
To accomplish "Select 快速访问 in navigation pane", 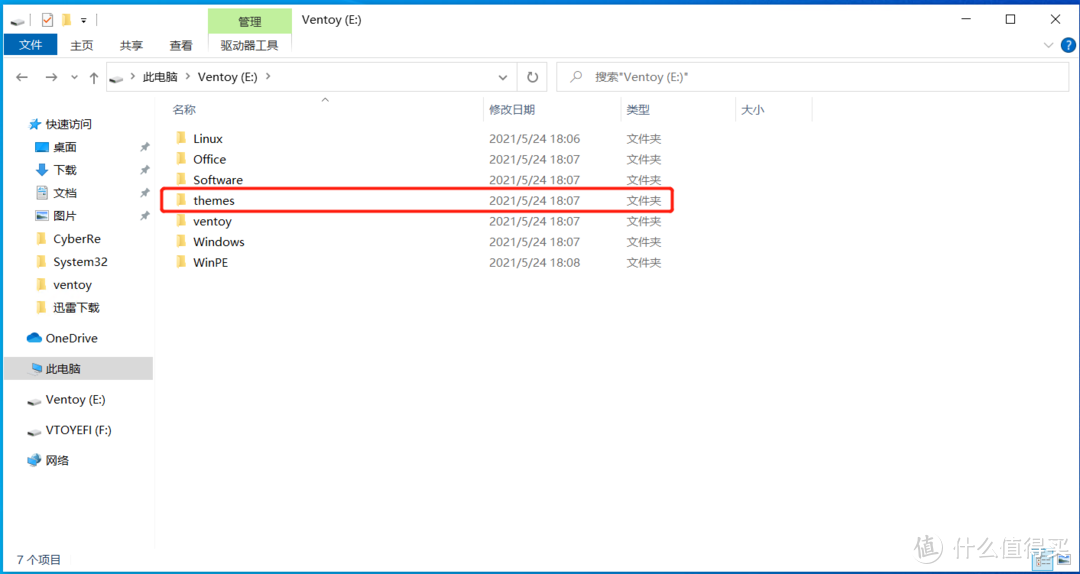I will click(x=69, y=124).
